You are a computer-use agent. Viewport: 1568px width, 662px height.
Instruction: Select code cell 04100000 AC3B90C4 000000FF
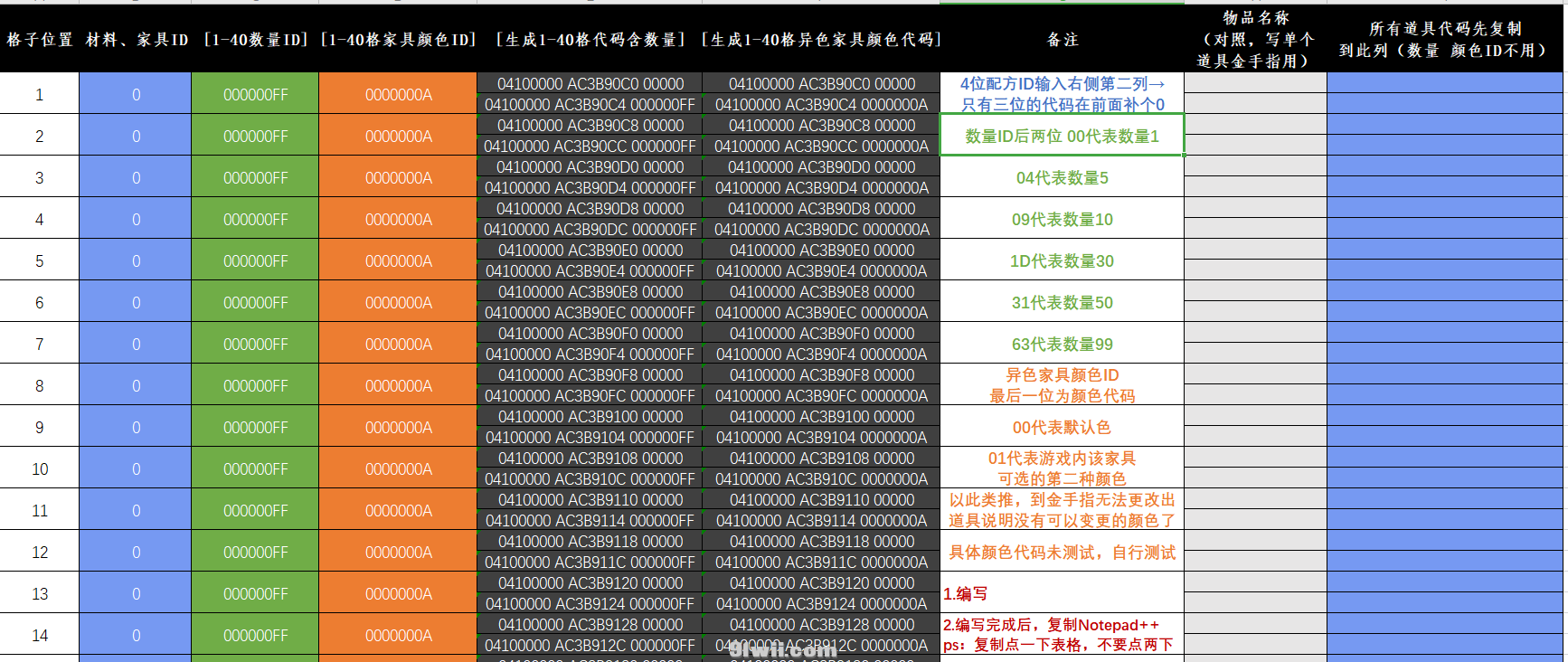tap(590, 105)
